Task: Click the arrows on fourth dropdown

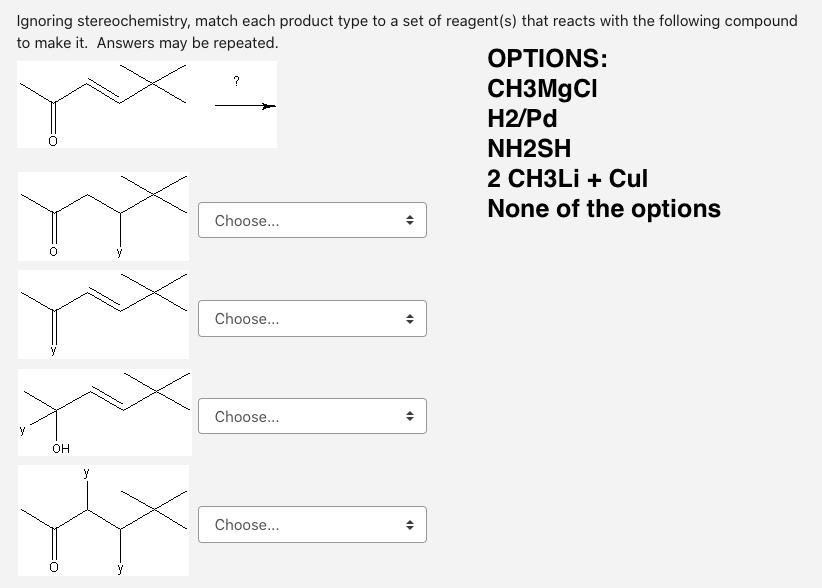Action: point(410,525)
